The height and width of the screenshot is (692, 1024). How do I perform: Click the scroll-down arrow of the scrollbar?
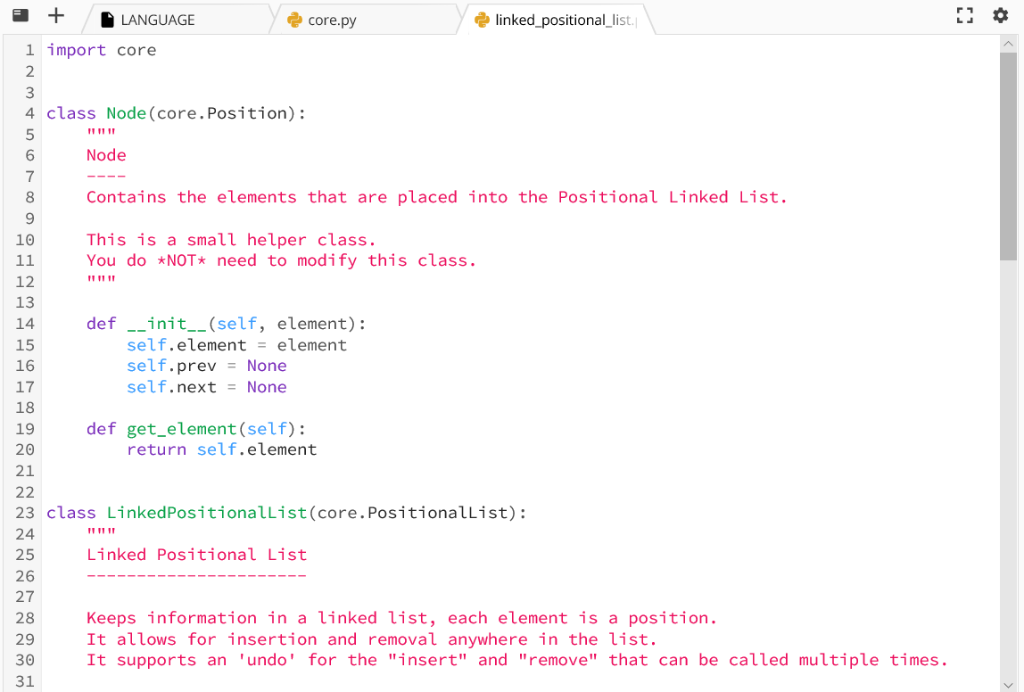(1010, 683)
